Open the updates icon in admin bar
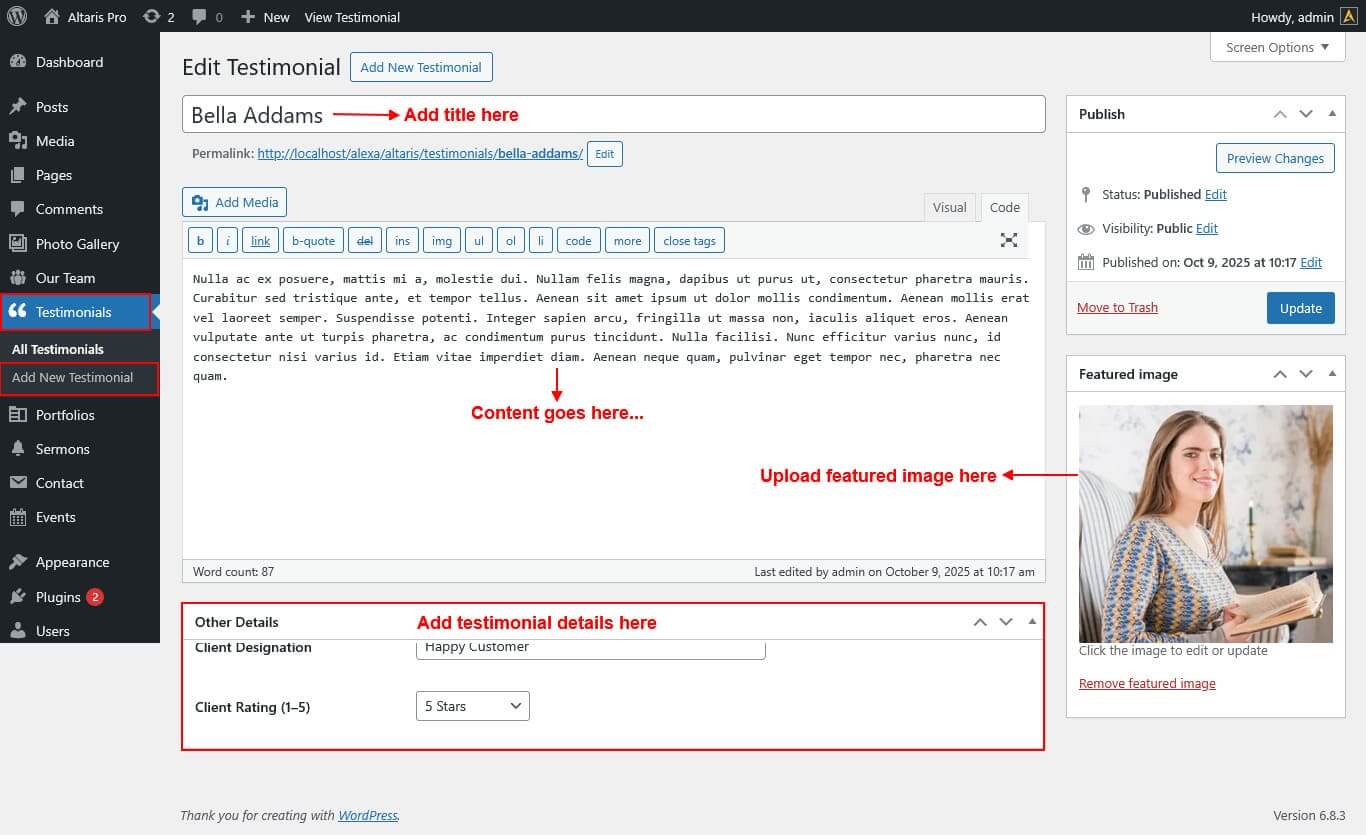The width and height of the screenshot is (1366, 835). pos(151,17)
